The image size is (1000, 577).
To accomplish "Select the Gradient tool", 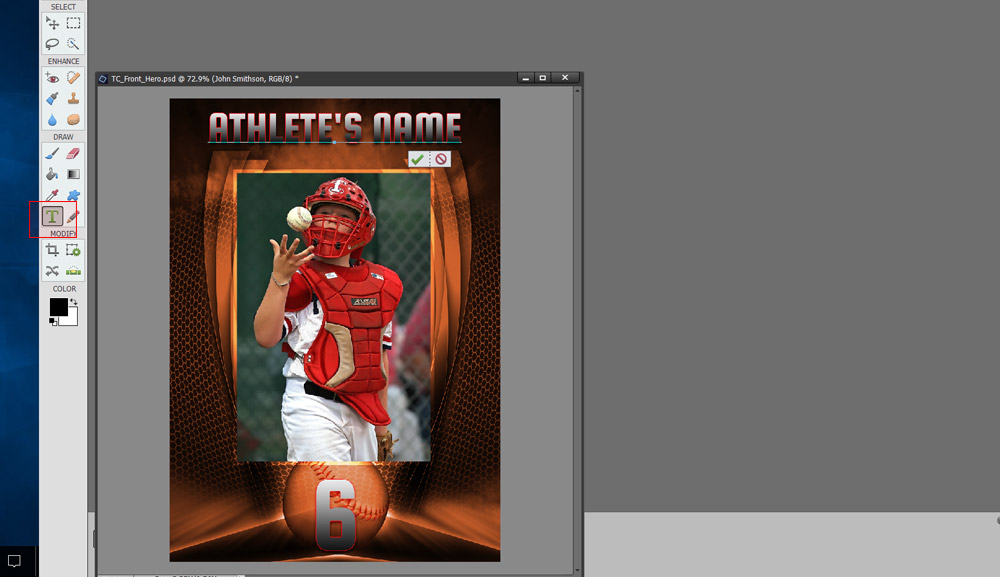I will point(73,174).
